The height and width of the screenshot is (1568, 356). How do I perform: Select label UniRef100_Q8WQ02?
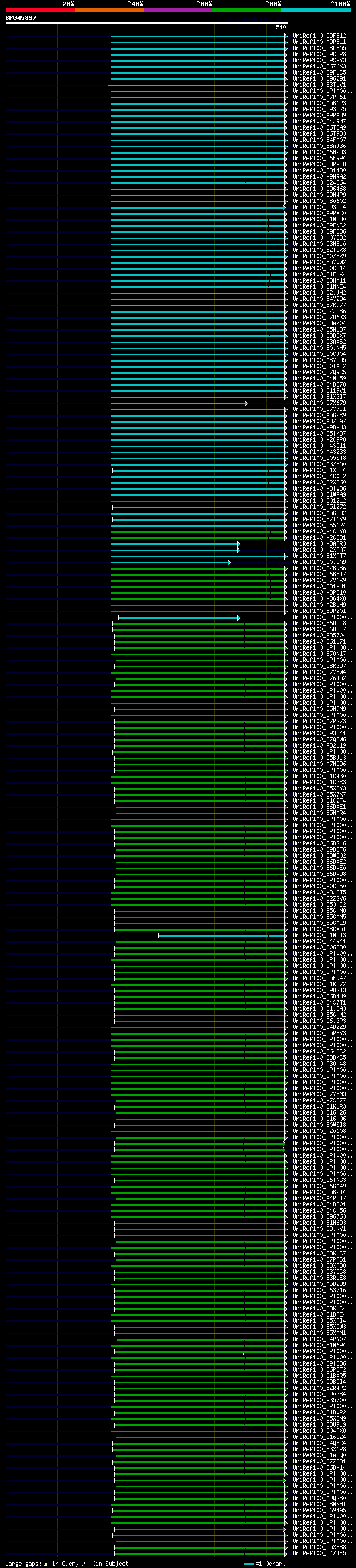coord(319,856)
